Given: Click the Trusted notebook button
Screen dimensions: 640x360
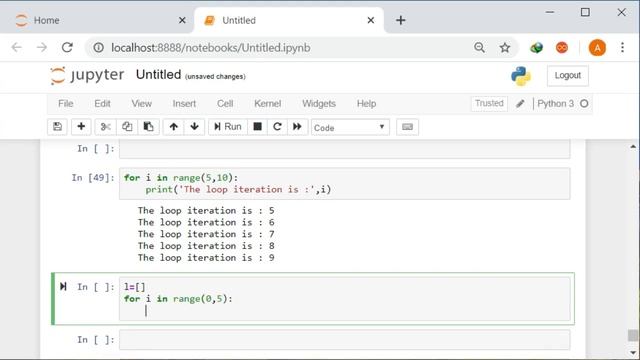Looking at the screenshot, I should (x=489, y=103).
